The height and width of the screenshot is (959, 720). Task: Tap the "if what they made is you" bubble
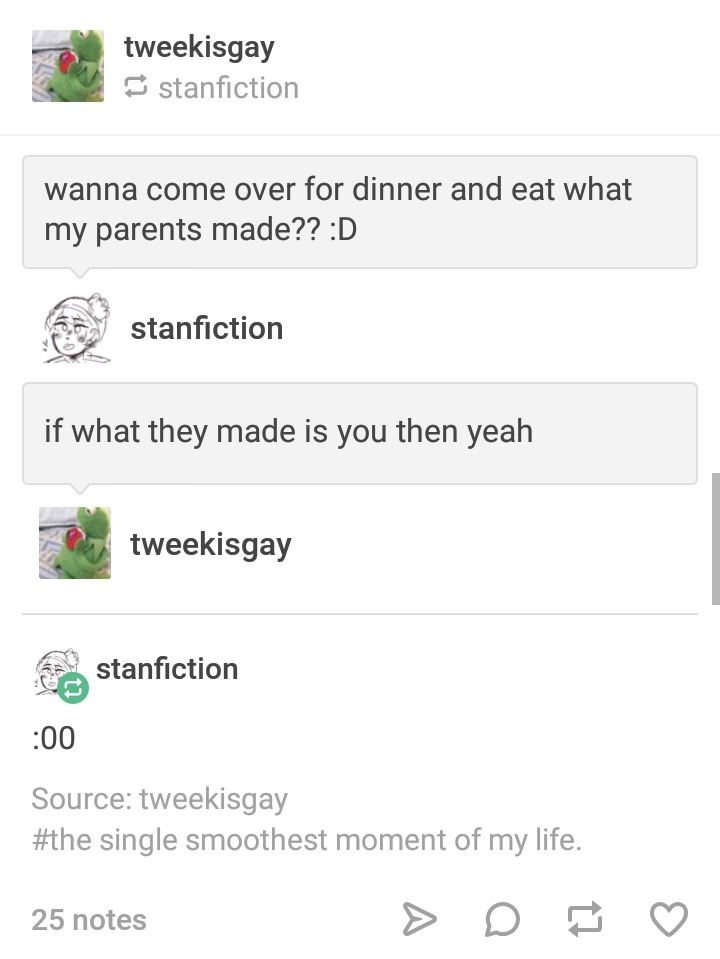tap(359, 432)
